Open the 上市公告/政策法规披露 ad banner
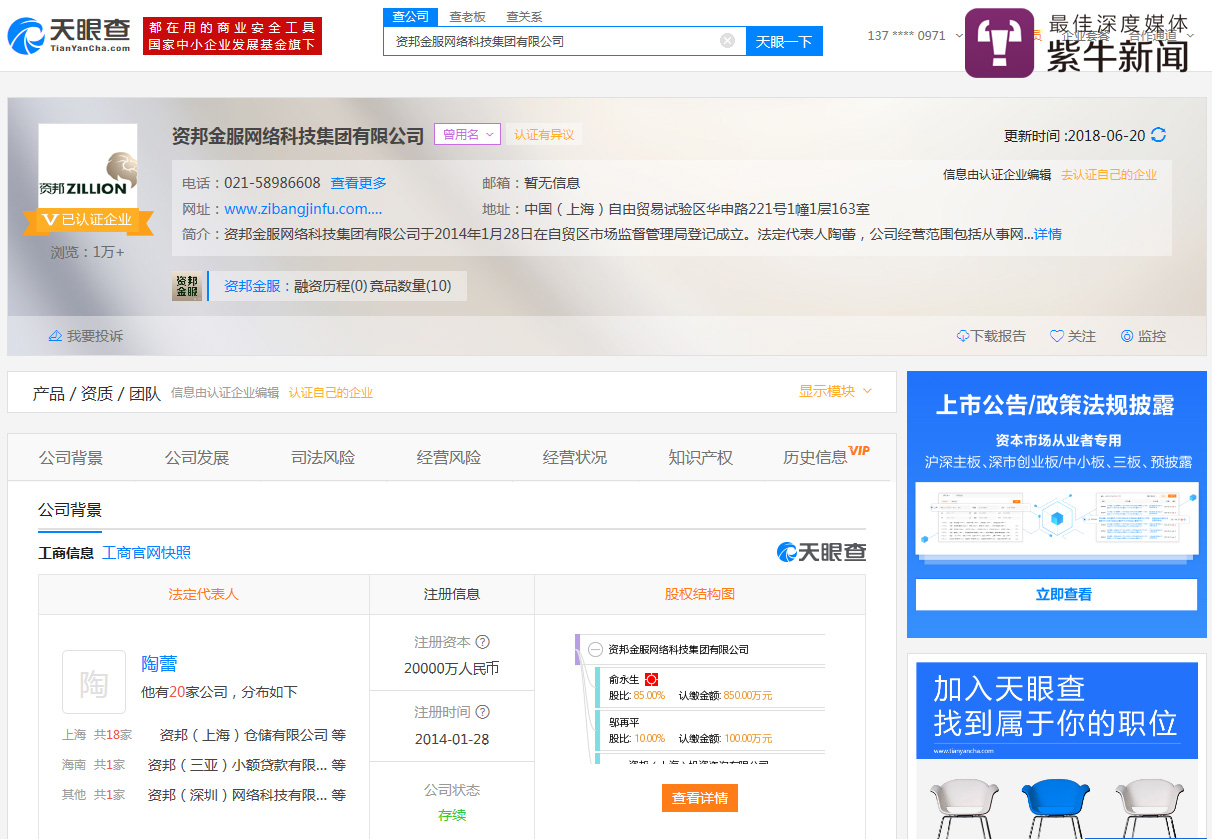Viewport: 1212px width, 839px height. click(1057, 505)
